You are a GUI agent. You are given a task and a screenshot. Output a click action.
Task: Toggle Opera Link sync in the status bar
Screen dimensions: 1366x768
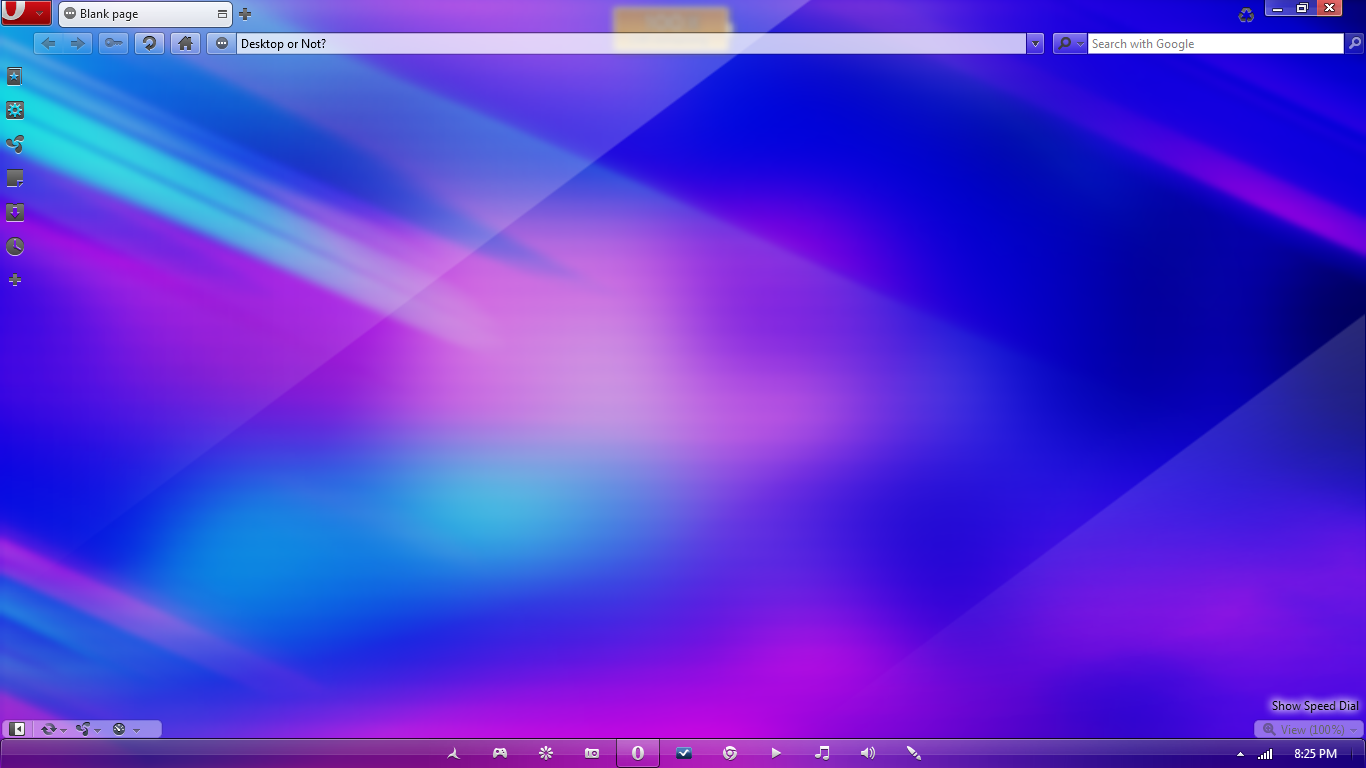(48, 729)
